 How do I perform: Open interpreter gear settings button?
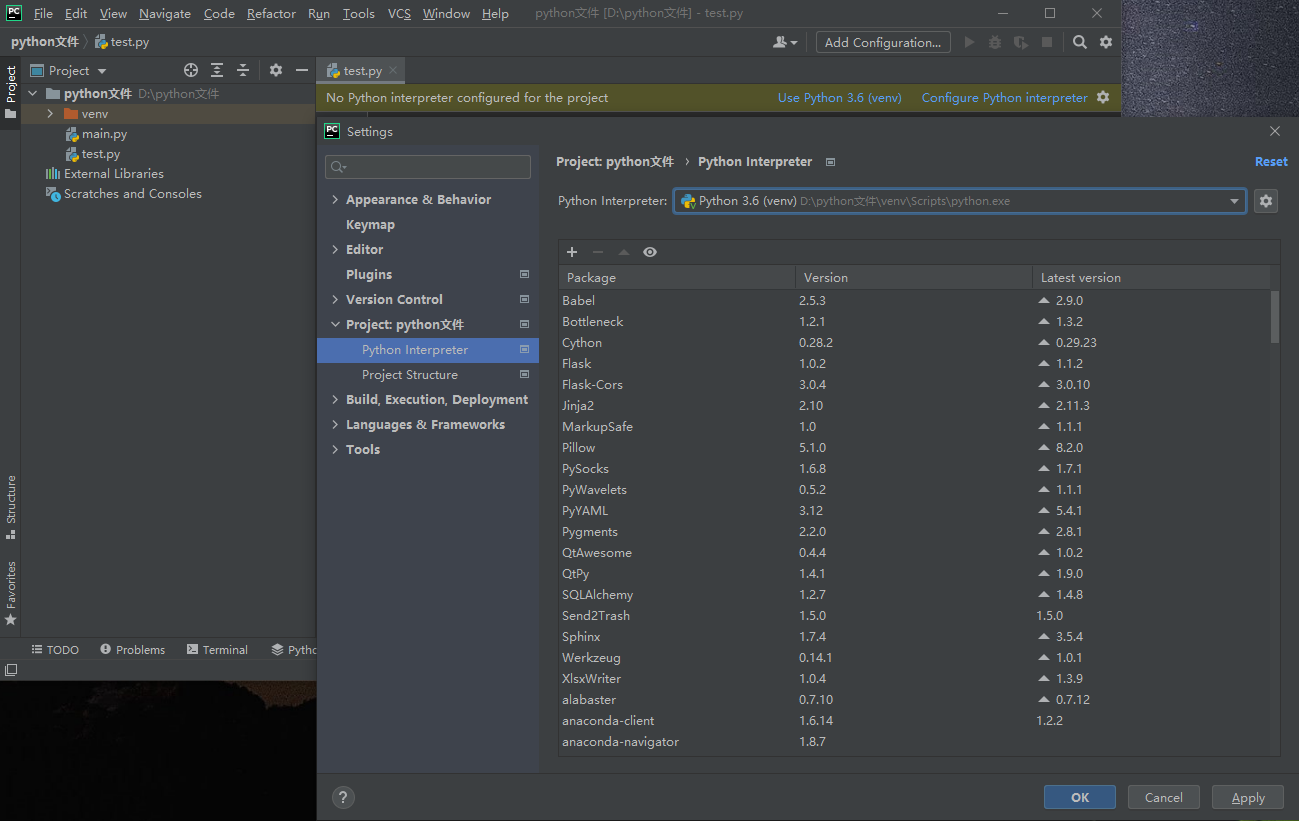click(1266, 201)
